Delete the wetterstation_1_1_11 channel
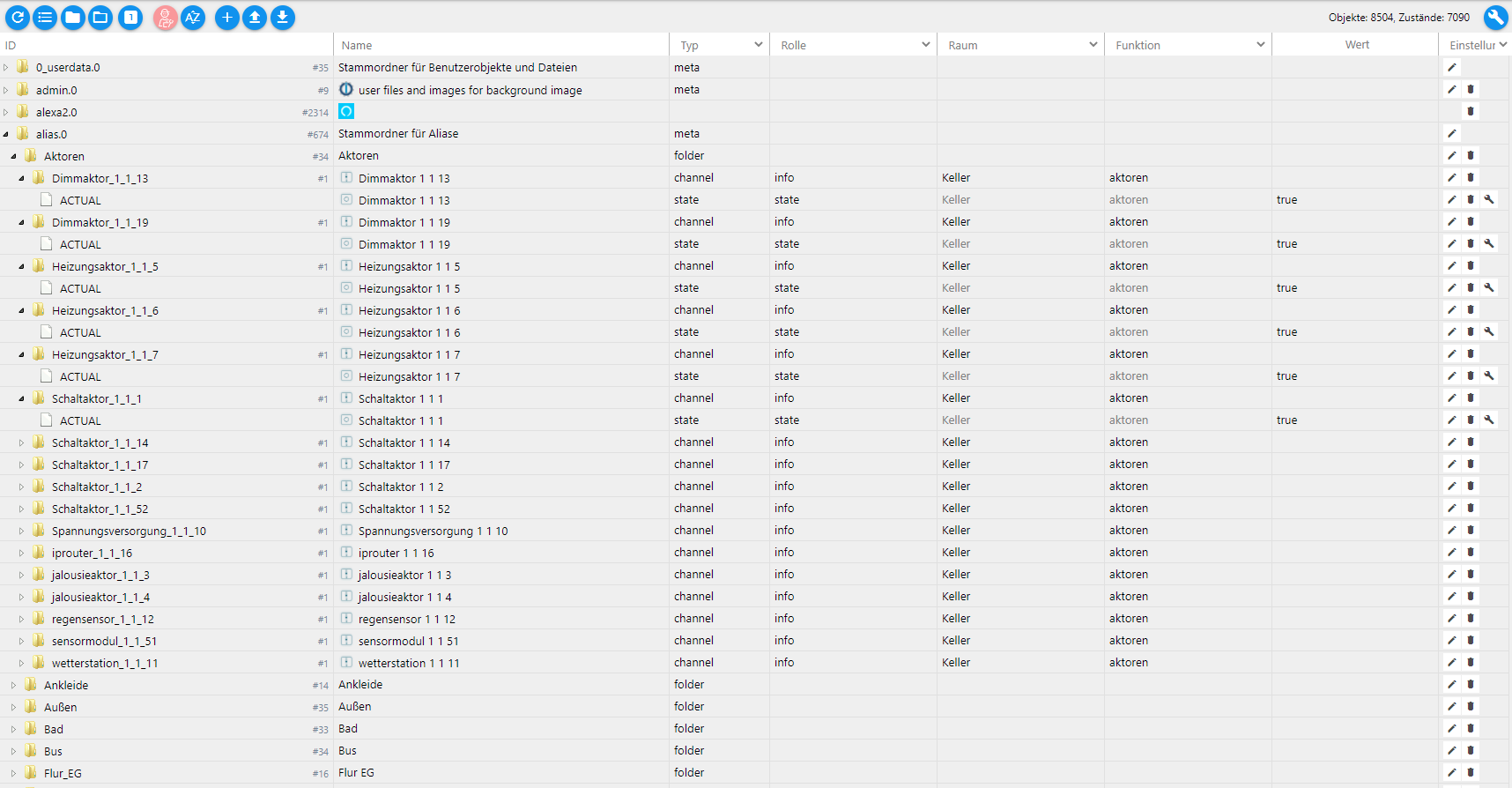The width and height of the screenshot is (1512, 788). click(x=1471, y=662)
